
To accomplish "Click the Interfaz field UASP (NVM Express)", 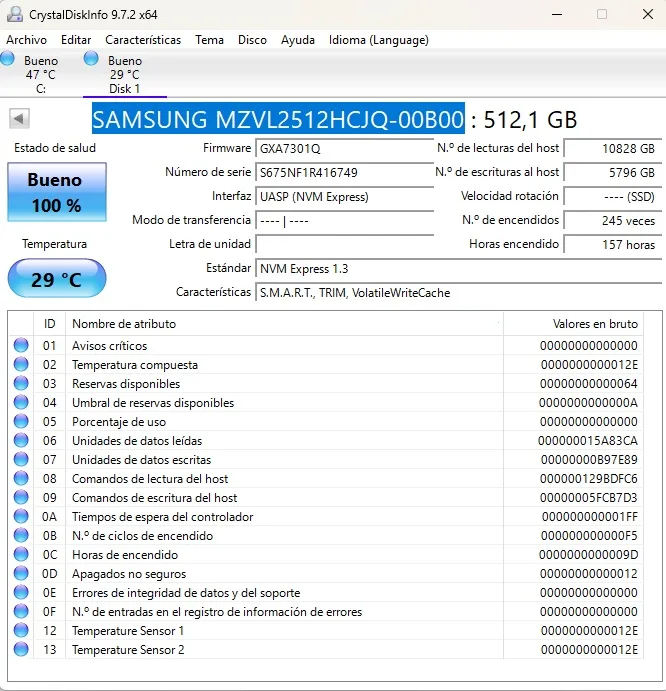I will tap(344, 197).
